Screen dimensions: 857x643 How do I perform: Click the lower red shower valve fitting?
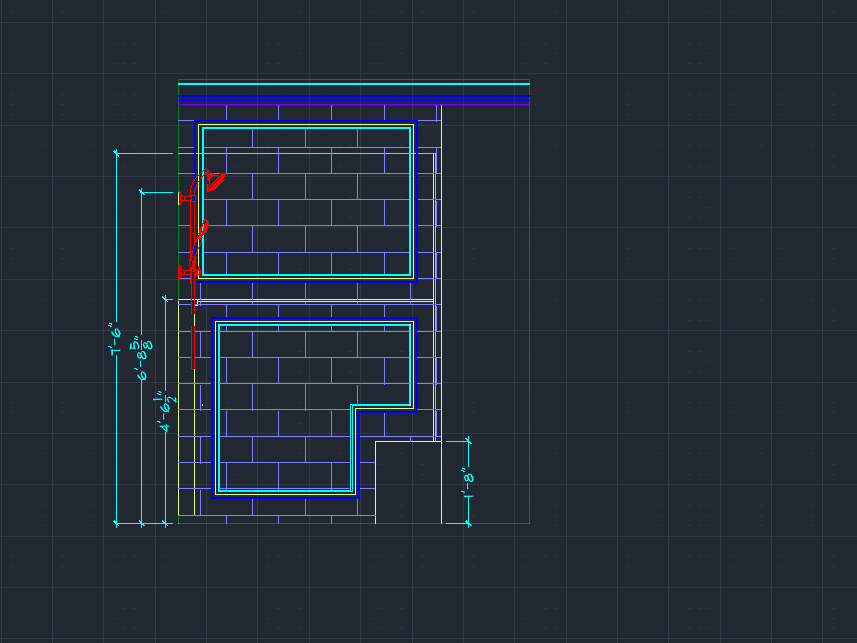(x=186, y=271)
